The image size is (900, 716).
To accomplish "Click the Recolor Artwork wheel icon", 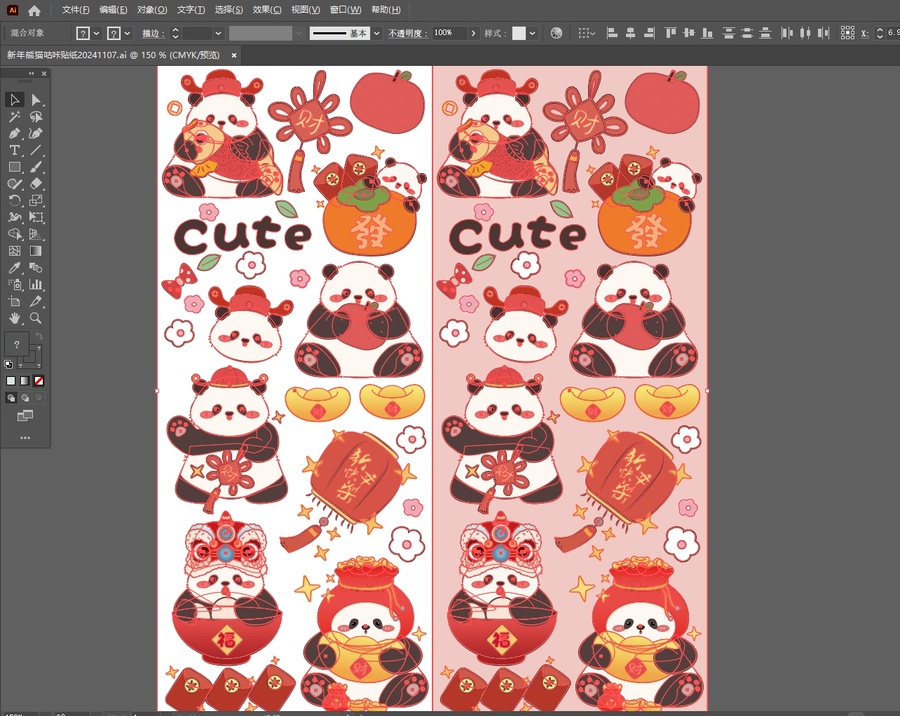I will point(556,33).
